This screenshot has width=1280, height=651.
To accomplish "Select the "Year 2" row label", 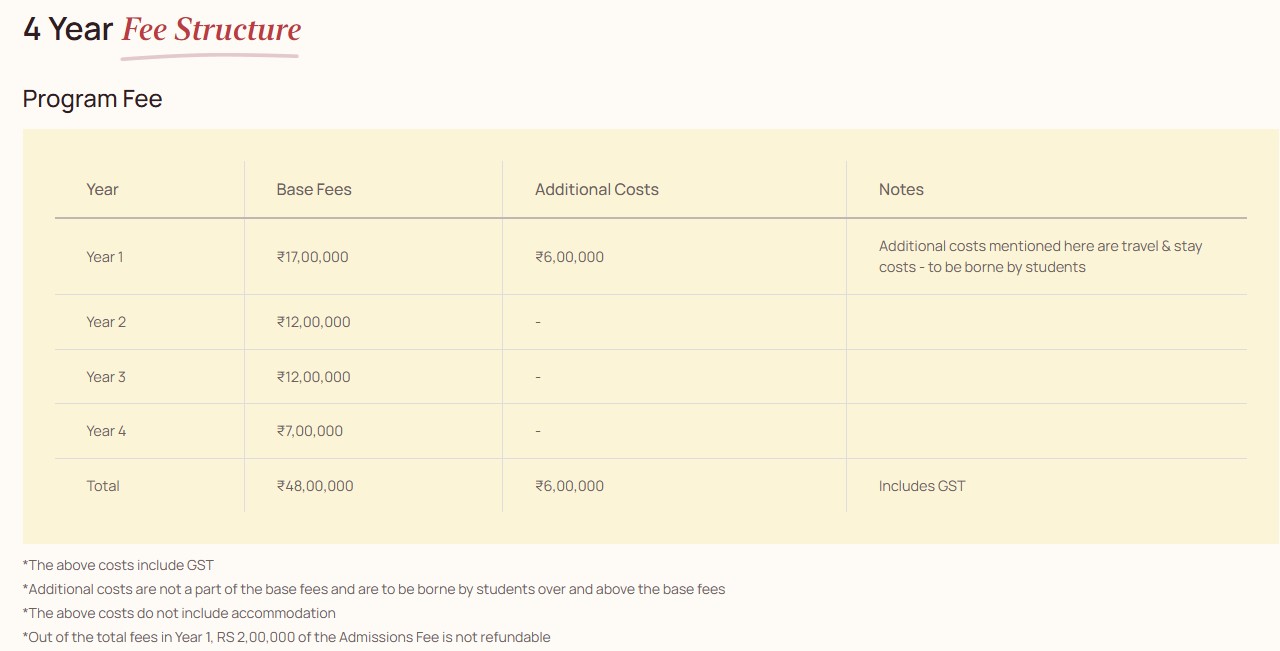I will (x=106, y=322).
